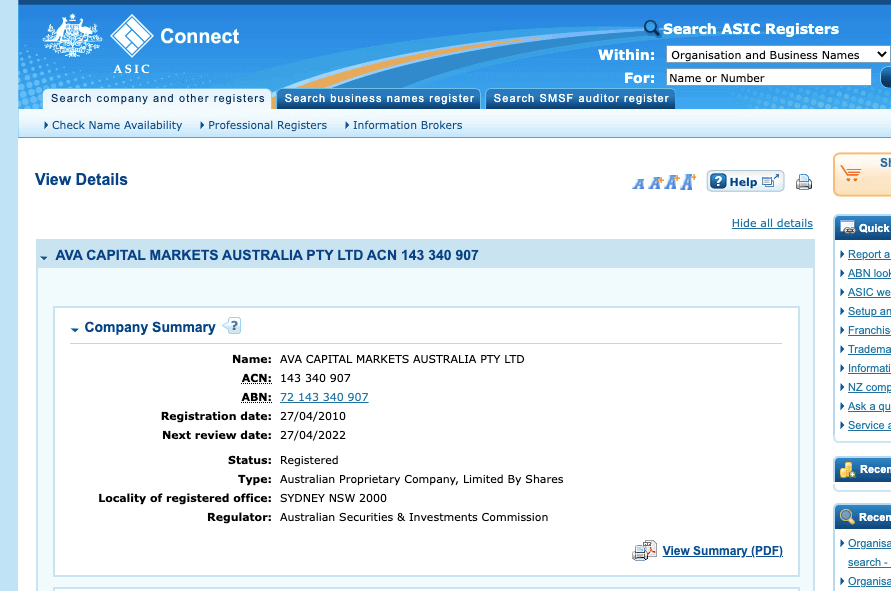The image size is (891, 591).
Task: Choose the third font size A icon
Action: click(672, 182)
